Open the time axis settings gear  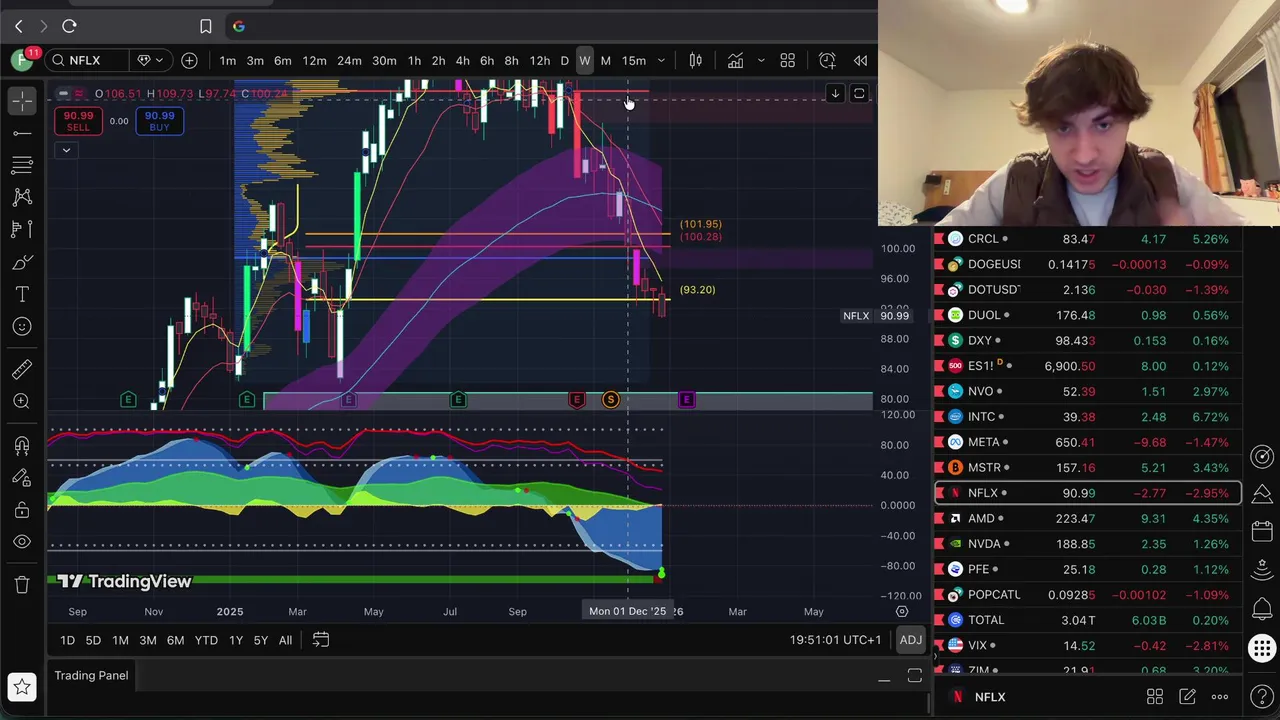point(902,611)
